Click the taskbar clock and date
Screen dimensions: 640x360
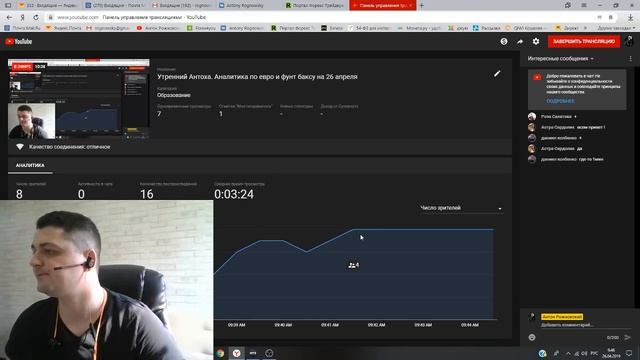611,353
